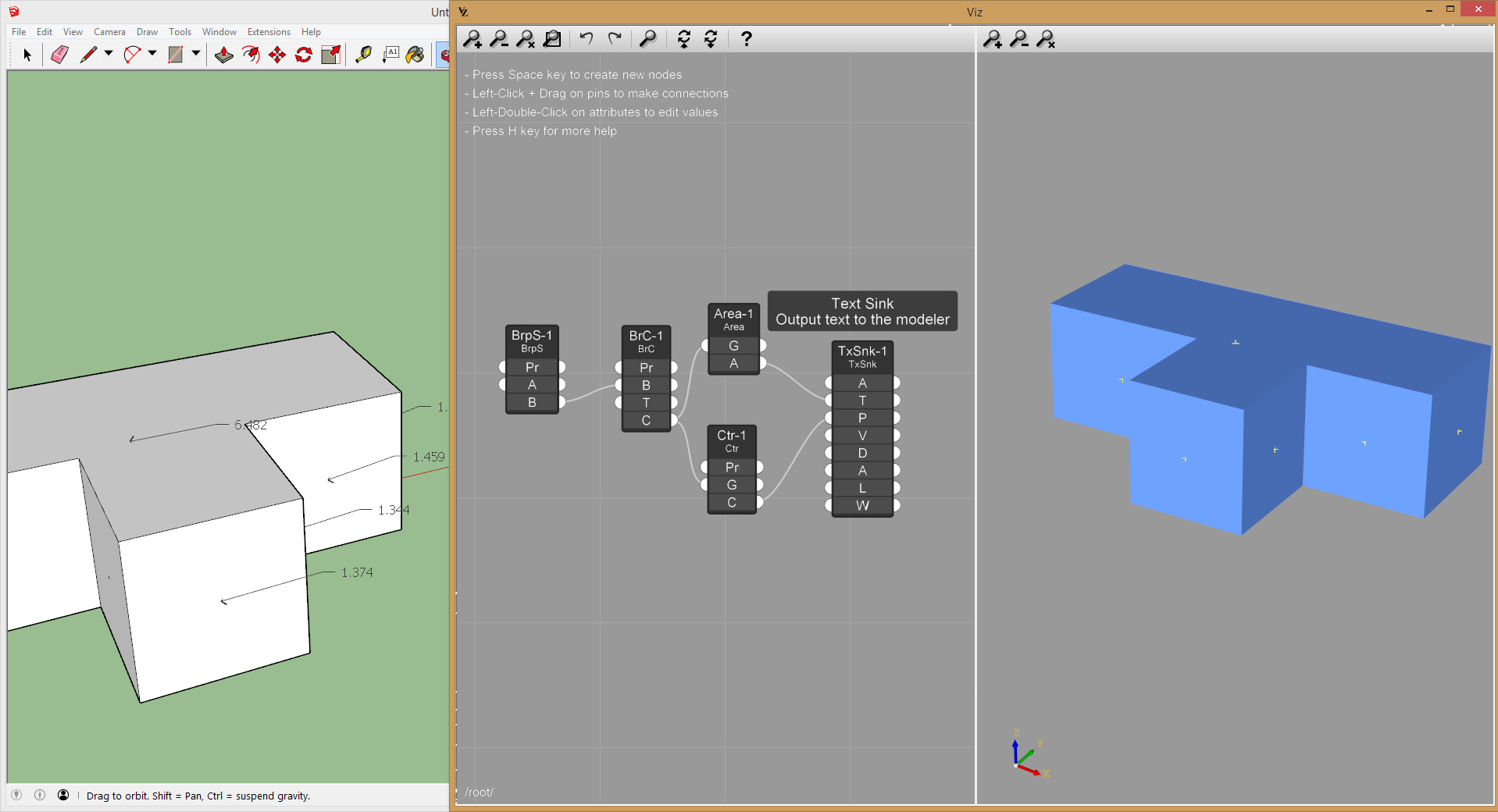The height and width of the screenshot is (812, 1498).
Task: Activate the Move tool
Action: pyautogui.click(x=277, y=55)
